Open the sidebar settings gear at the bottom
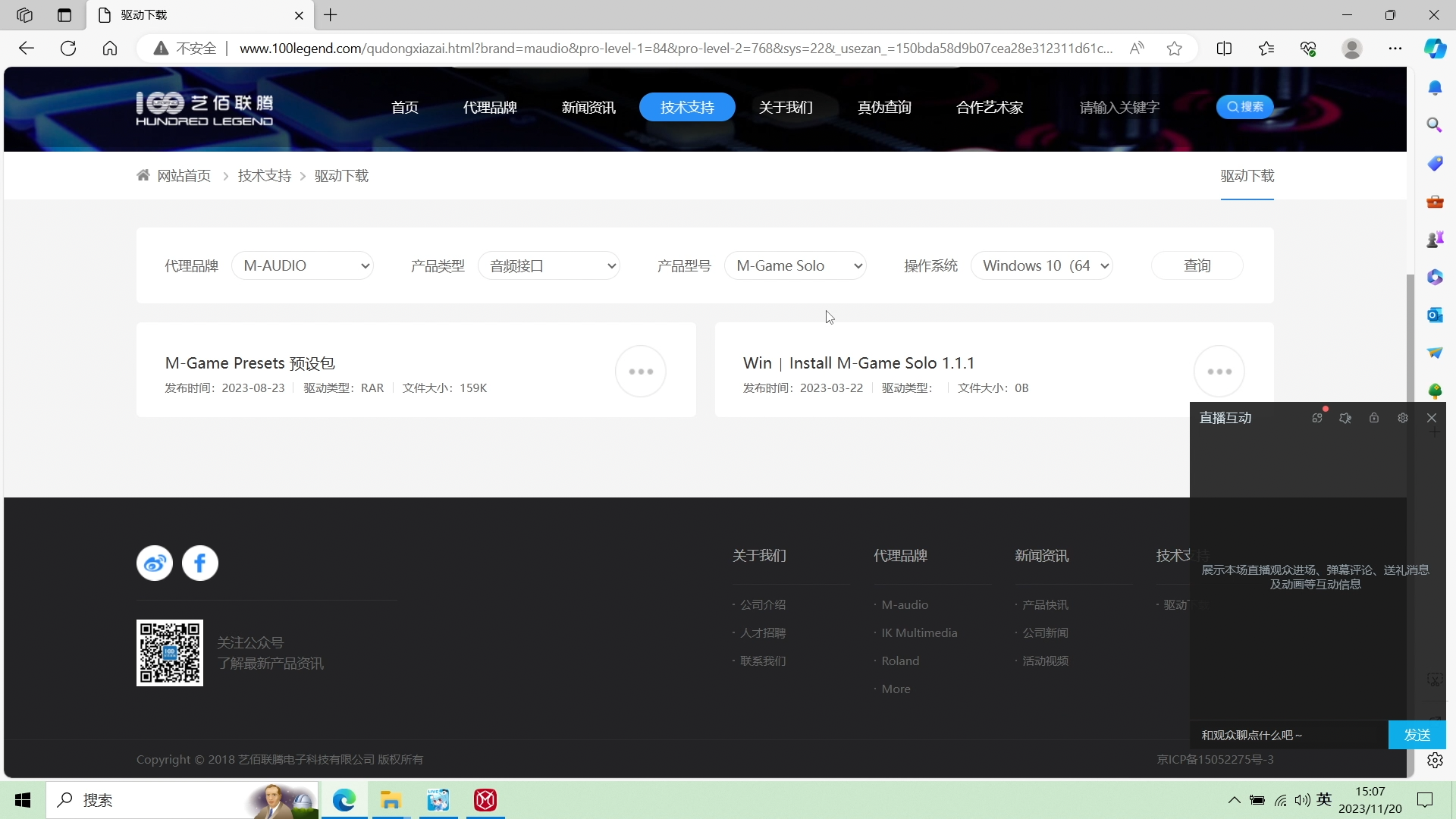Image resolution: width=1456 pixels, height=819 pixels. click(x=1435, y=761)
